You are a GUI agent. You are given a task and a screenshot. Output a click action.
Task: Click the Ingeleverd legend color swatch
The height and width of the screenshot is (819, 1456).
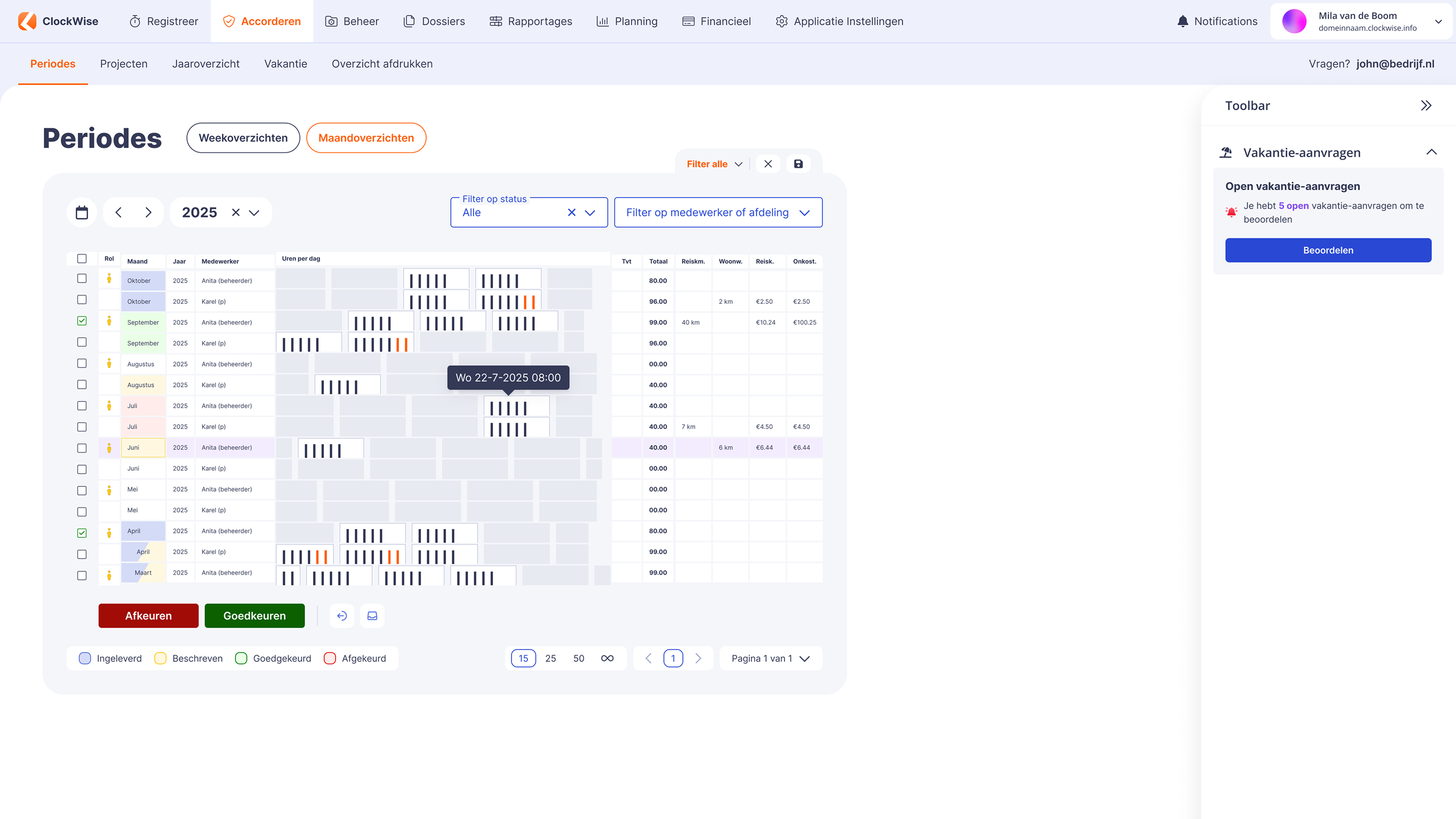(x=85, y=658)
